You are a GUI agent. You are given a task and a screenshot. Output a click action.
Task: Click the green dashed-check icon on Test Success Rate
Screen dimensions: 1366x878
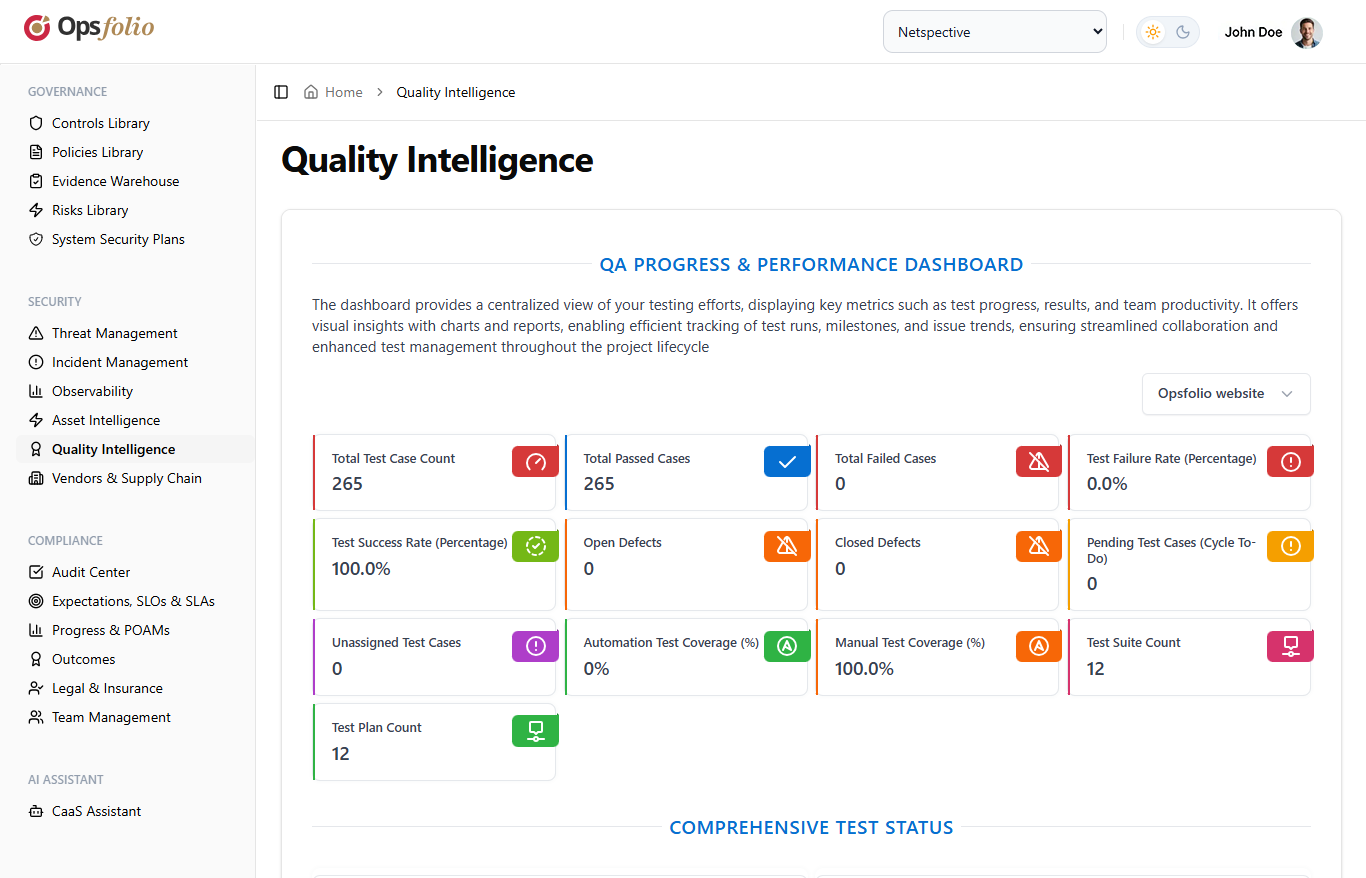click(535, 546)
